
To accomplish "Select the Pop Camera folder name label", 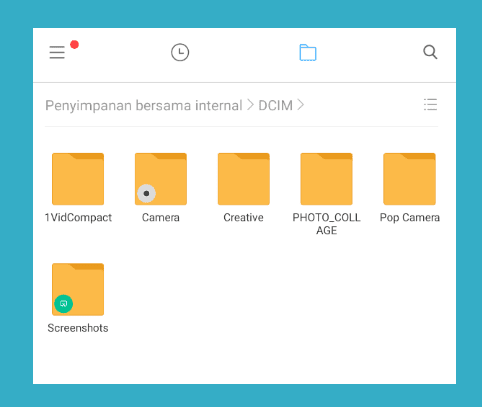I will pos(410,218).
